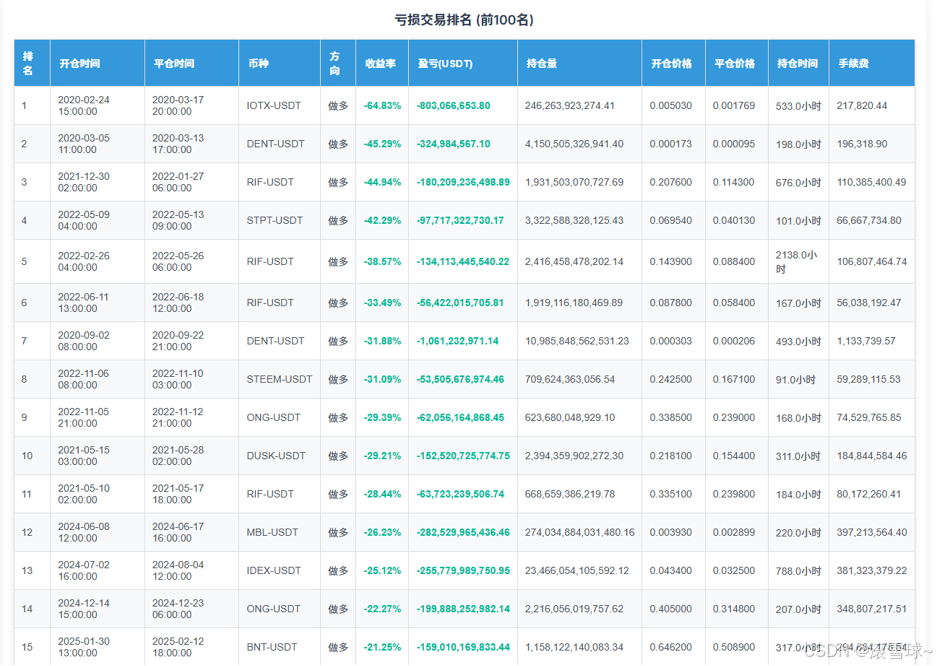Click open time 2020-09-02 08:00:00
The height and width of the screenshot is (666, 937).
click(x=84, y=341)
